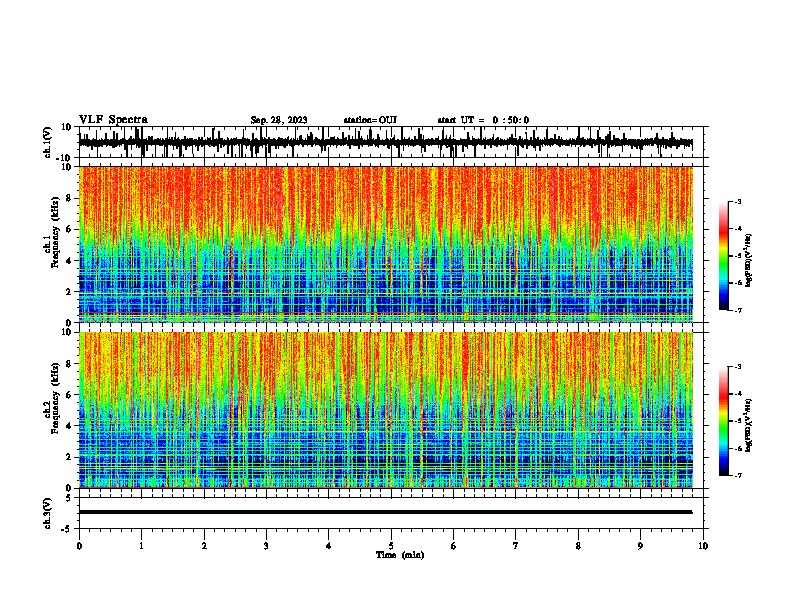Click the "4" tick label on Time axis
This screenshot has width=792, height=612.
[x=329, y=546]
